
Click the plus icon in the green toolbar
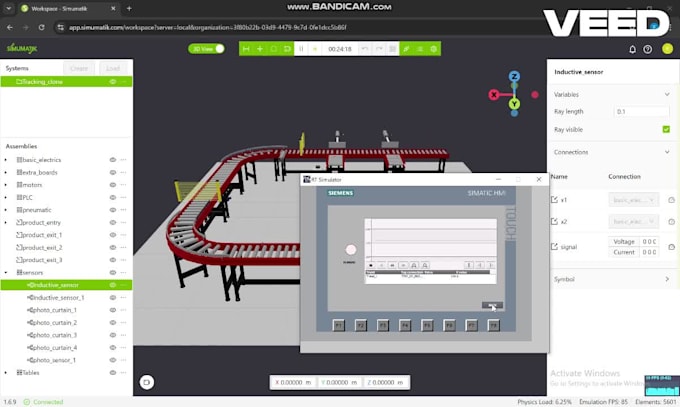tap(260, 49)
